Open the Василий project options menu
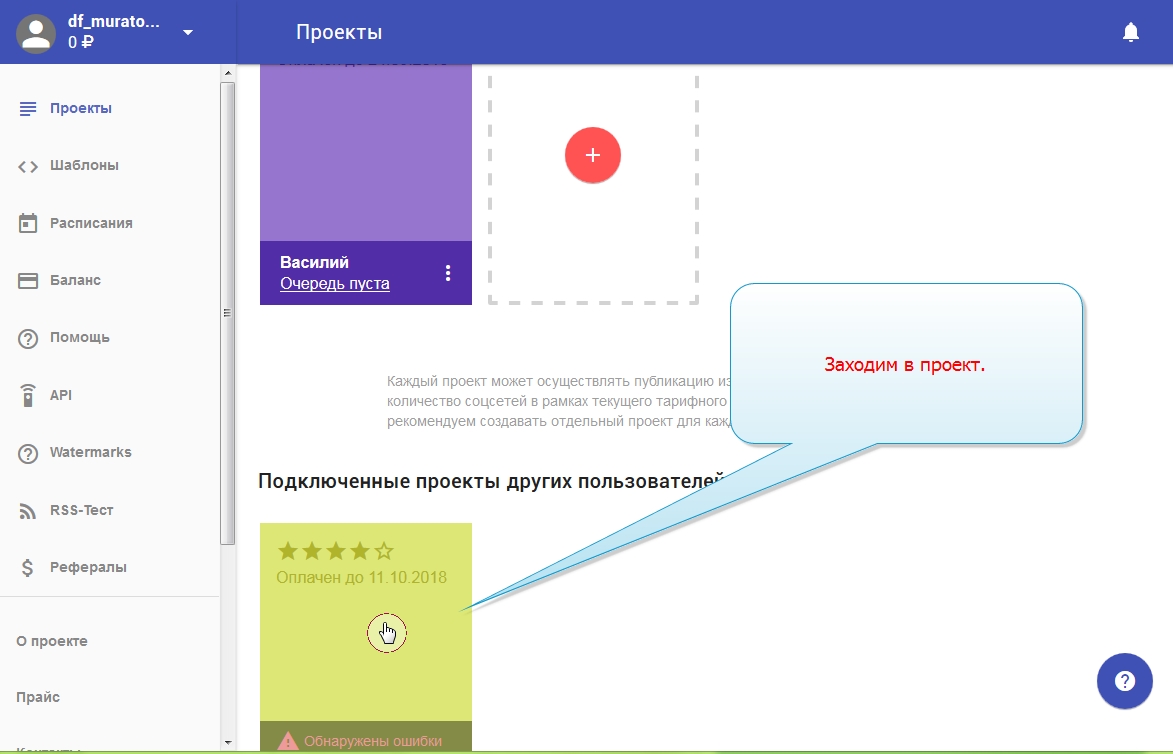This screenshot has width=1173, height=754. click(x=448, y=273)
